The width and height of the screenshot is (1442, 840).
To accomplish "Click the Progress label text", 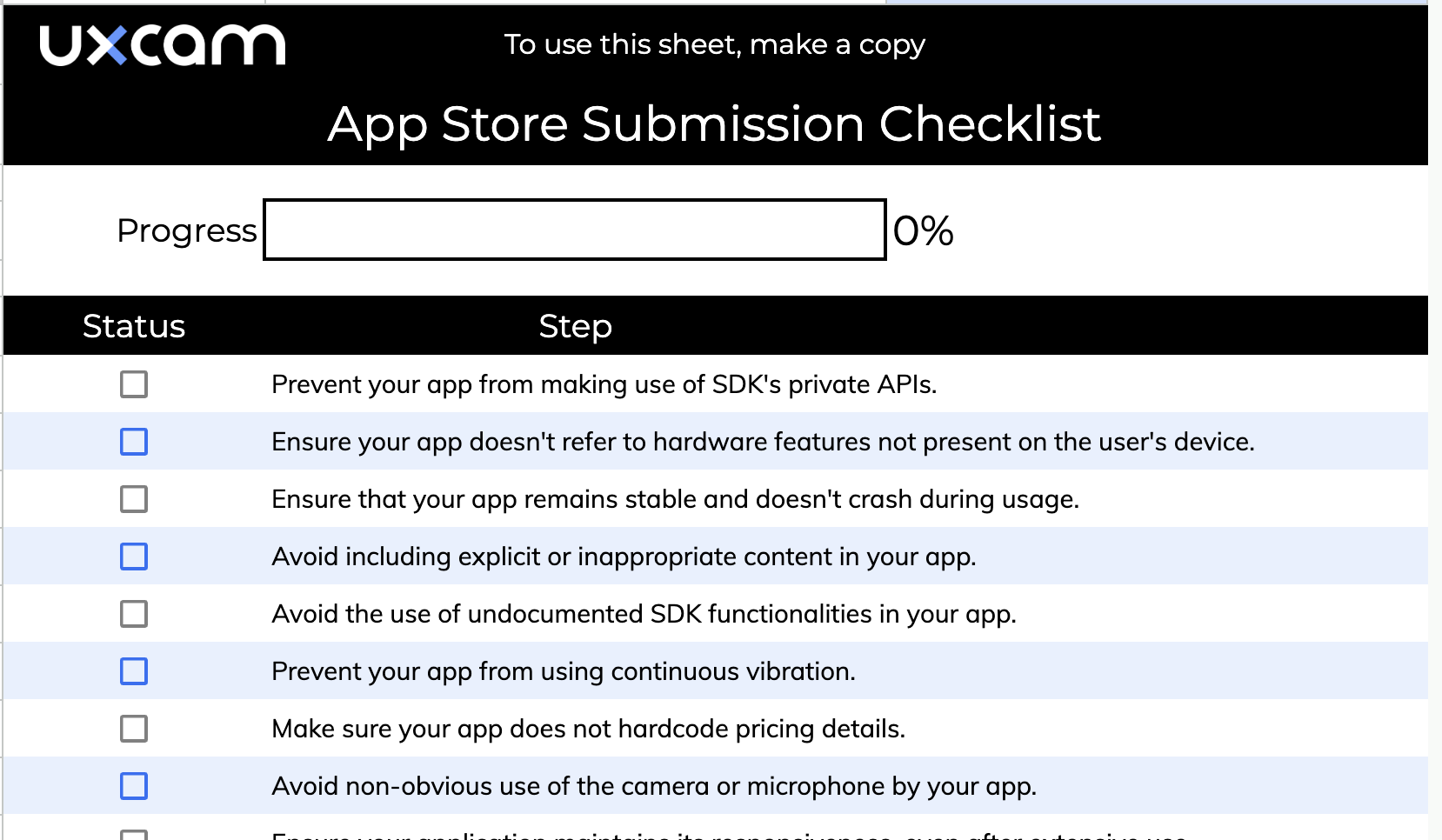I will click(186, 230).
